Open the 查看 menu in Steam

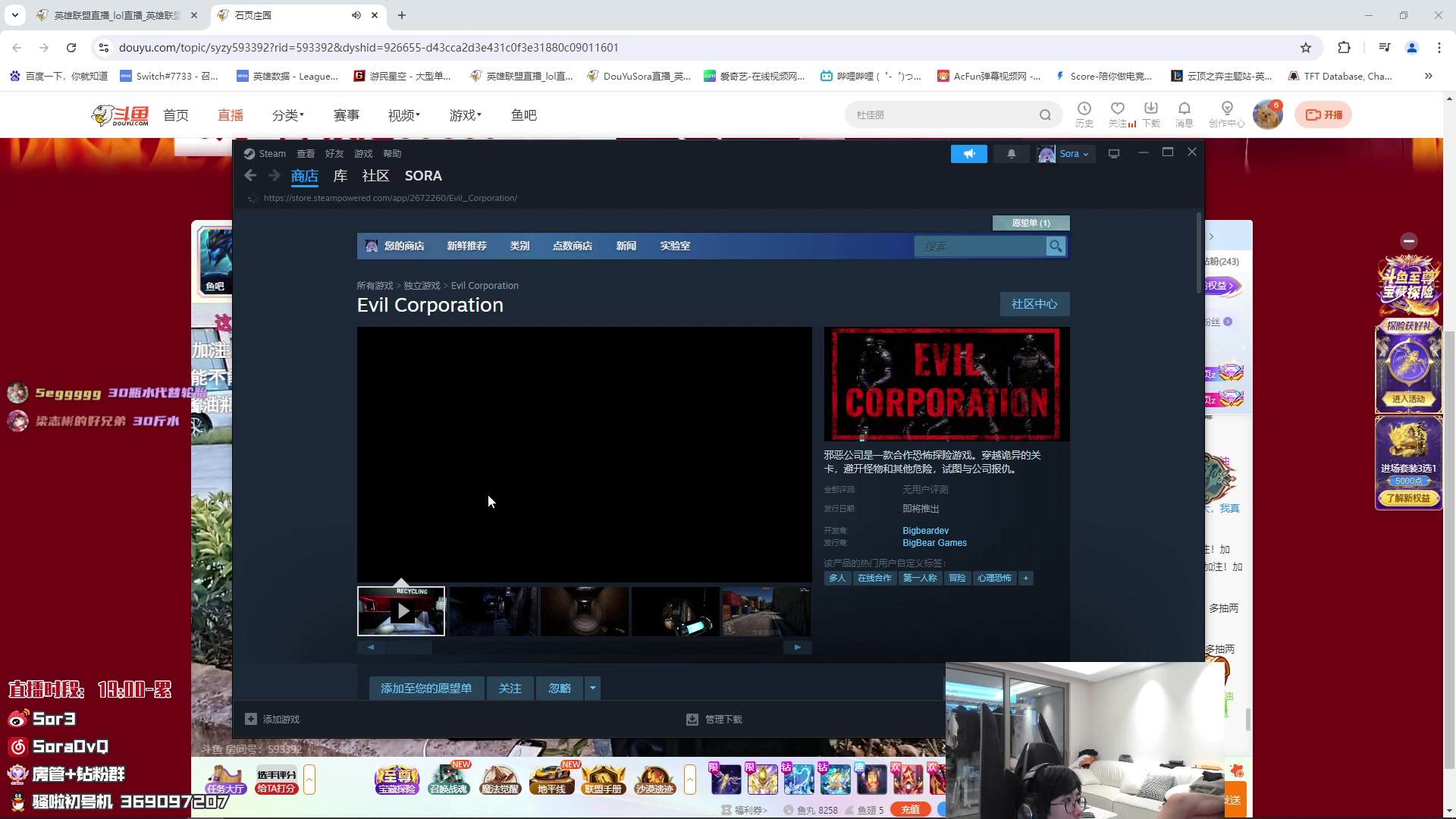coord(306,154)
